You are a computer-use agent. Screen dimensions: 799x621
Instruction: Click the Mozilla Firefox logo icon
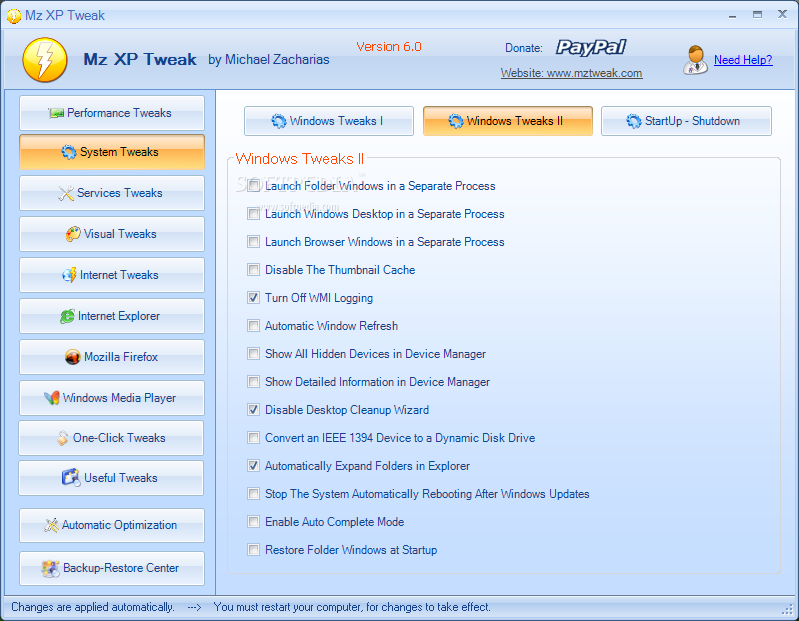[x=73, y=357]
